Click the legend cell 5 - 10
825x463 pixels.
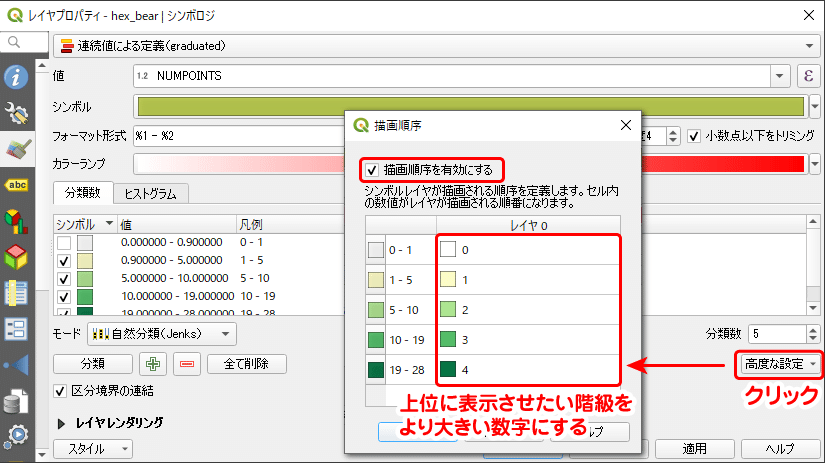pos(255,278)
